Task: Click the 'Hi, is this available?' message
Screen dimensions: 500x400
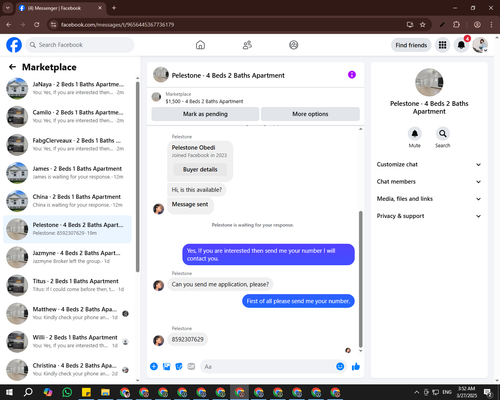Action: tap(197, 190)
